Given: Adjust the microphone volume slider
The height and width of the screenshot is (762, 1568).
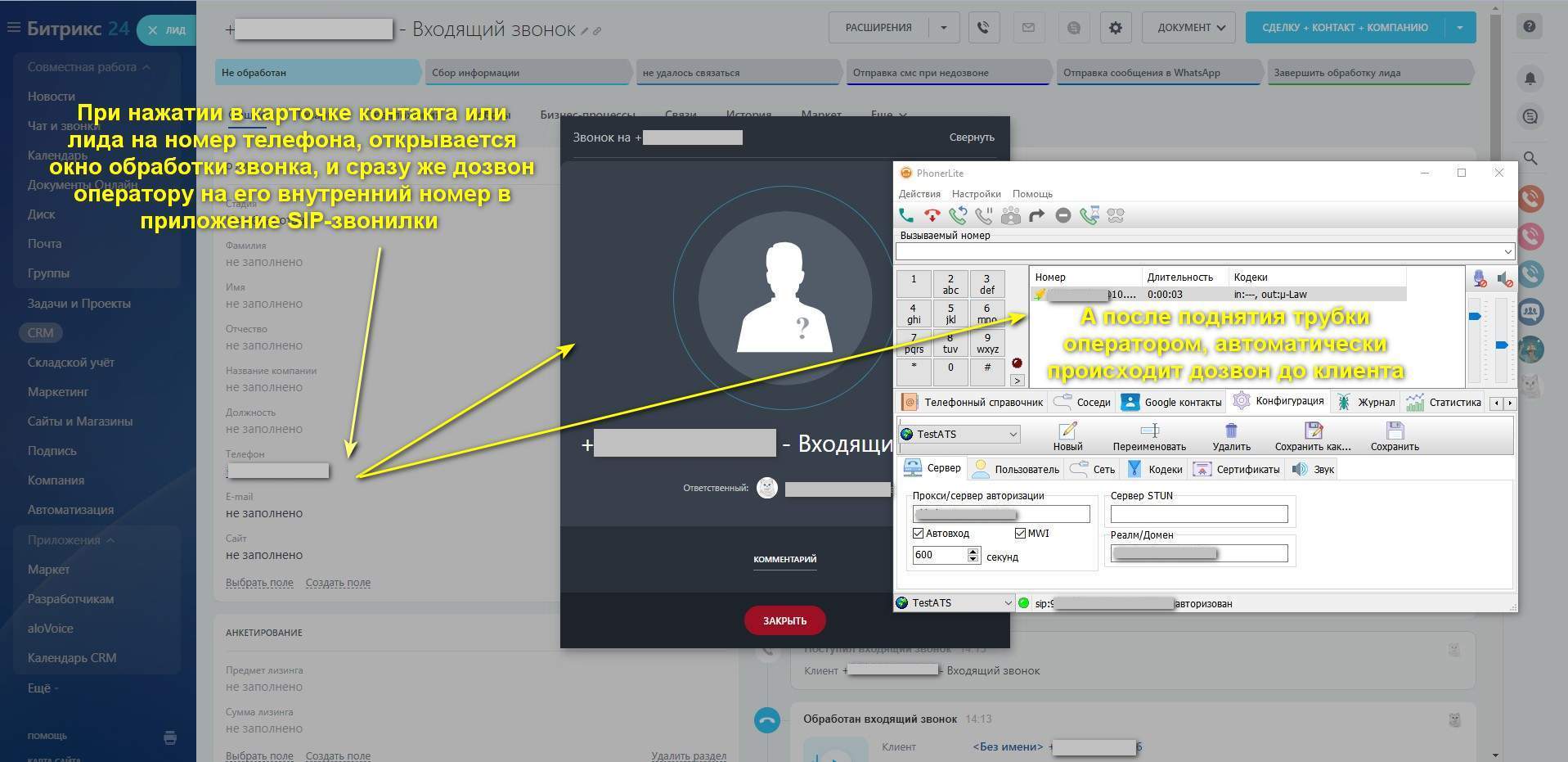Looking at the screenshot, I should coord(1476,316).
